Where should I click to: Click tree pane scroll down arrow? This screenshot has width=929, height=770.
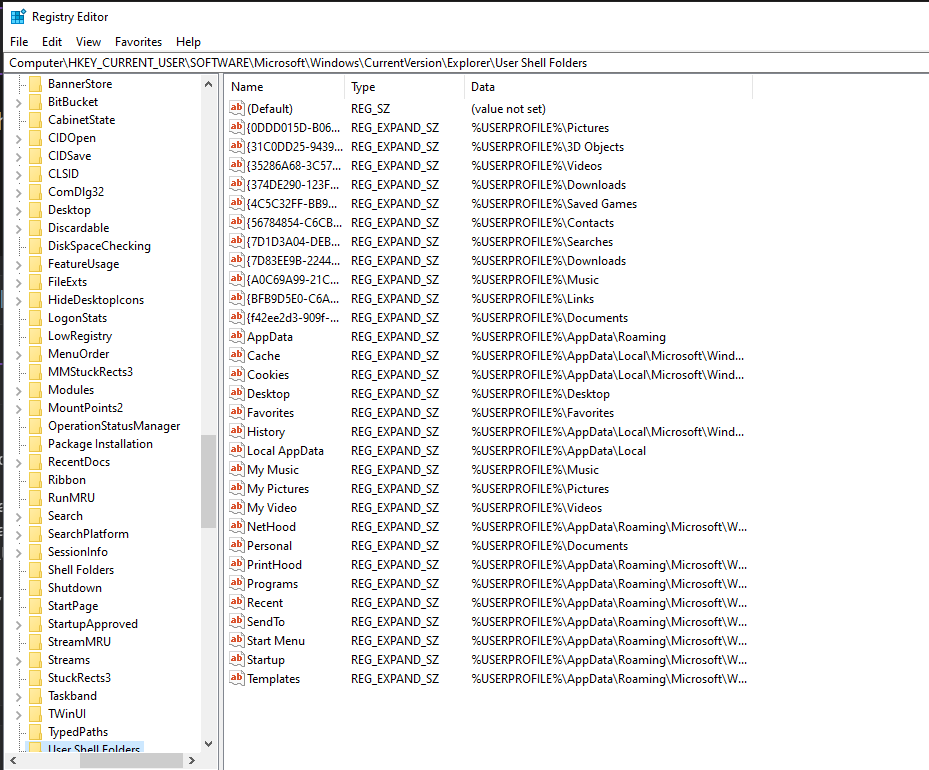coord(209,744)
